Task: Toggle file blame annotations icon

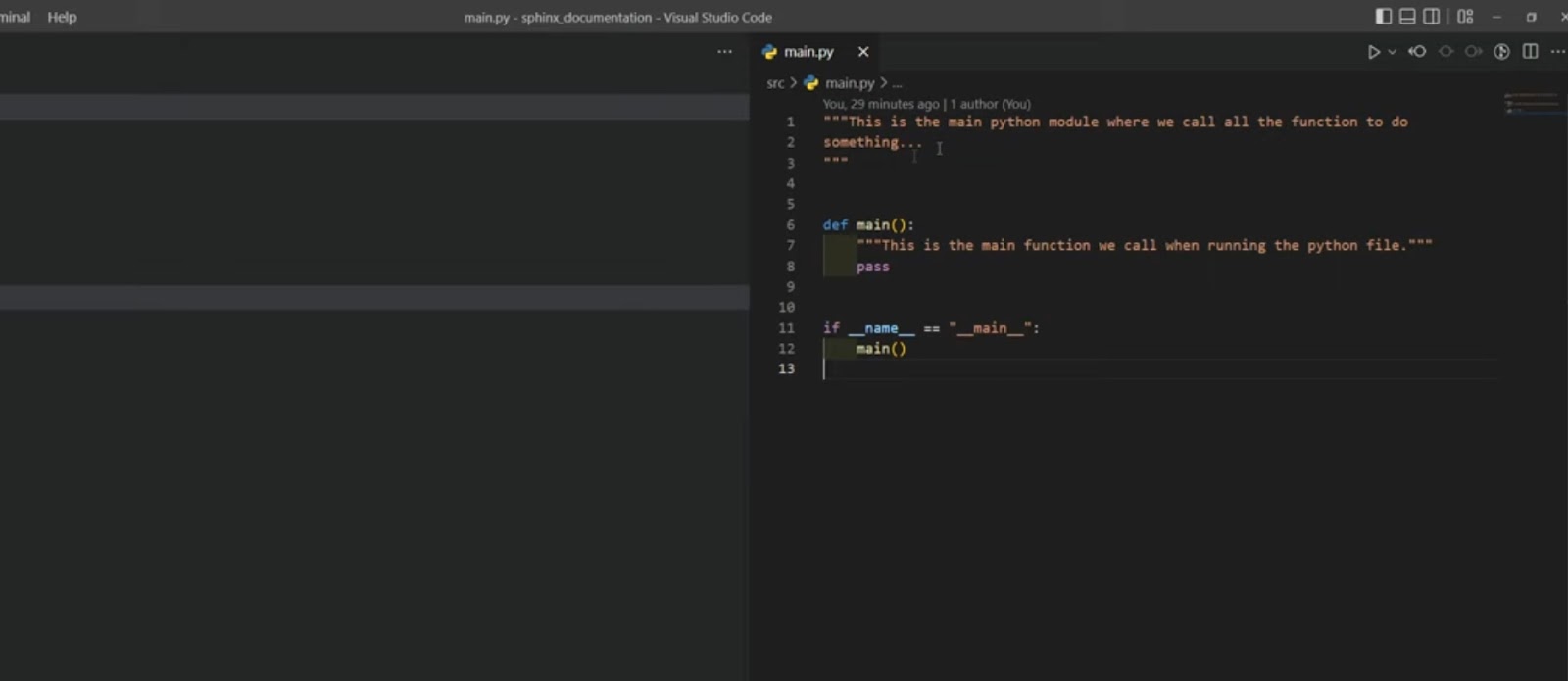Action: pos(1501,52)
